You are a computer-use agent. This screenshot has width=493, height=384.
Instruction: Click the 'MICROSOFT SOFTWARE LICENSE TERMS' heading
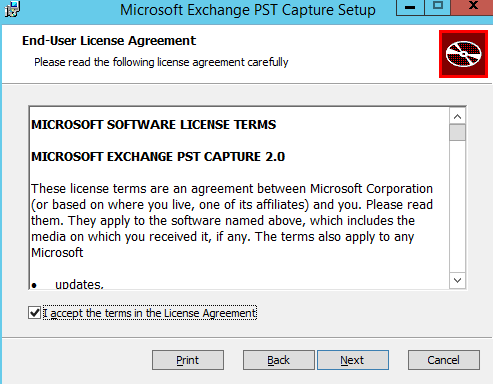(x=154, y=125)
